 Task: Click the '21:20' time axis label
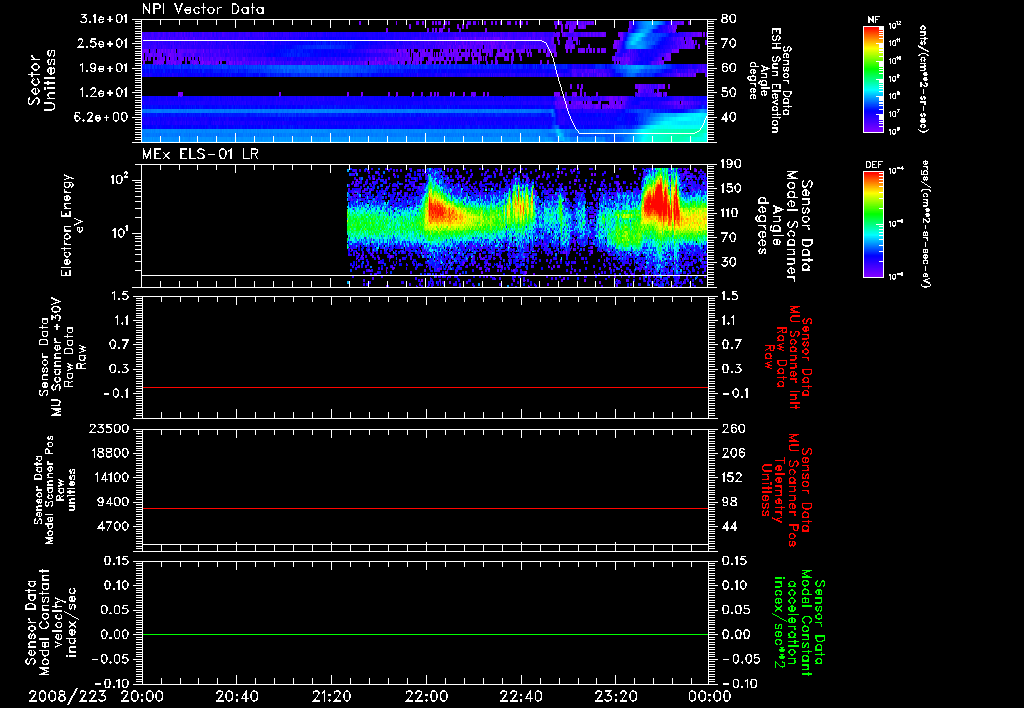tap(331, 696)
